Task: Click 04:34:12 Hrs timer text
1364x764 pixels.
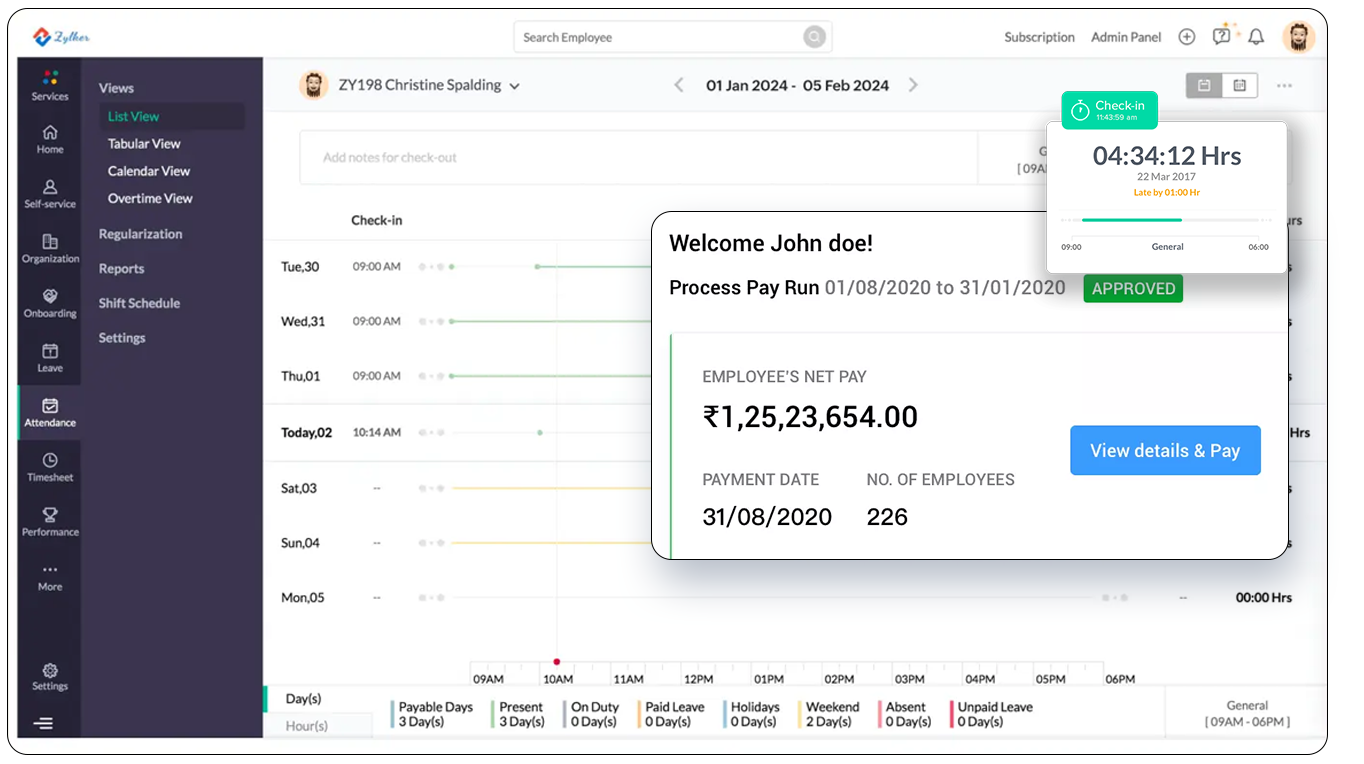Action: tap(1166, 156)
